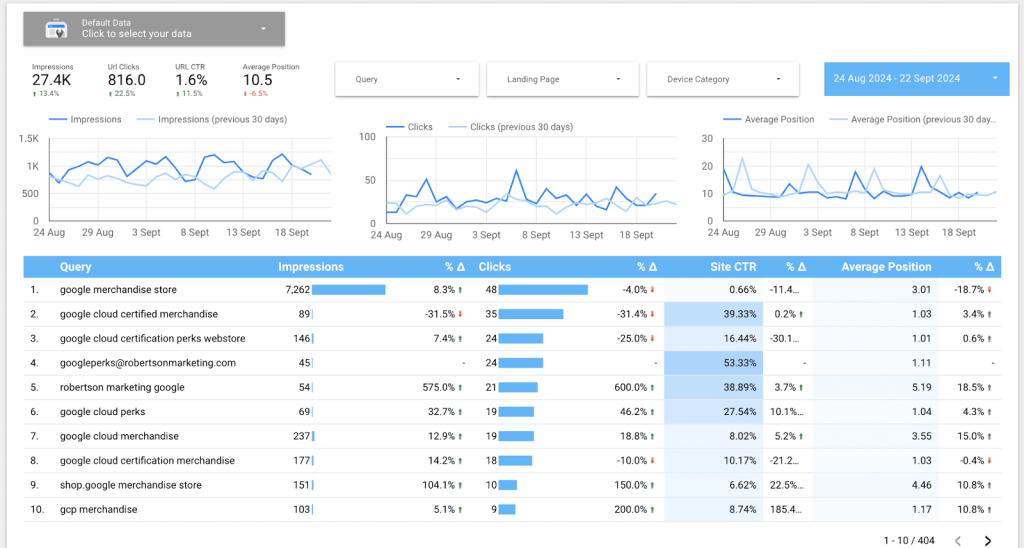Open the Default Data source selector
The height and width of the screenshot is (548, 1024).
154,29
